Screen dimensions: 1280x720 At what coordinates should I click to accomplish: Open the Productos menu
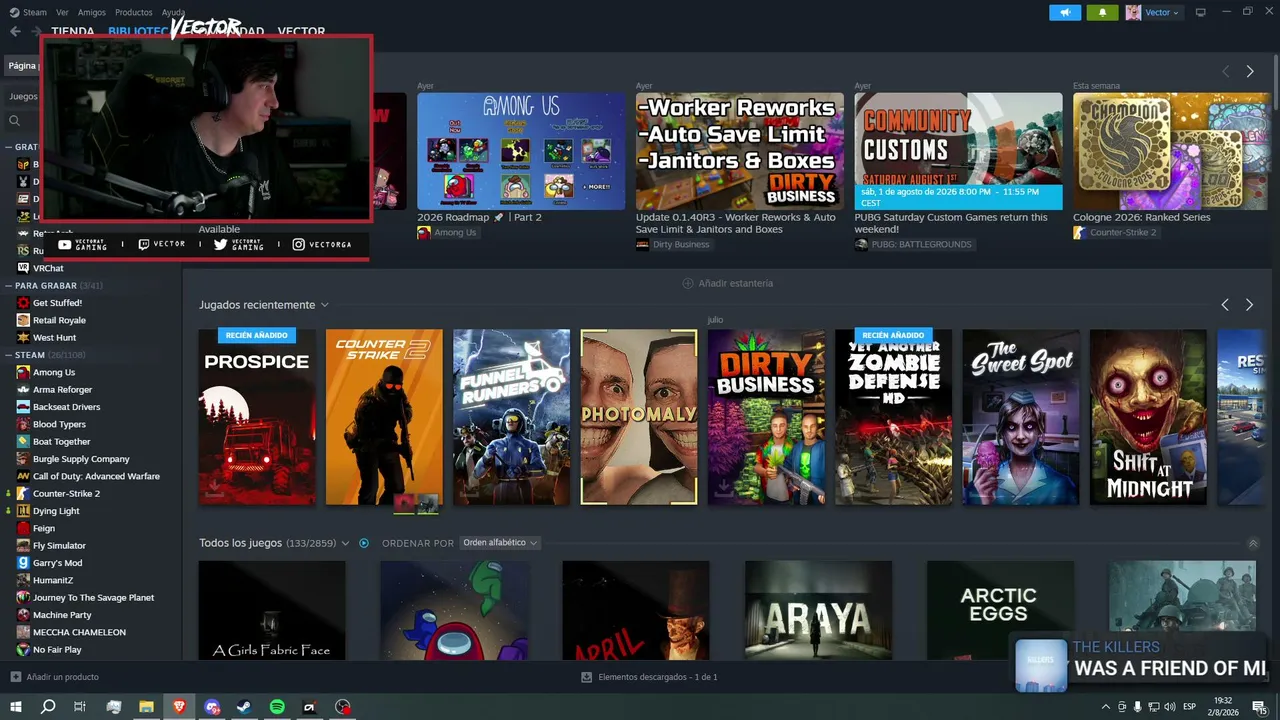[134, 12]
